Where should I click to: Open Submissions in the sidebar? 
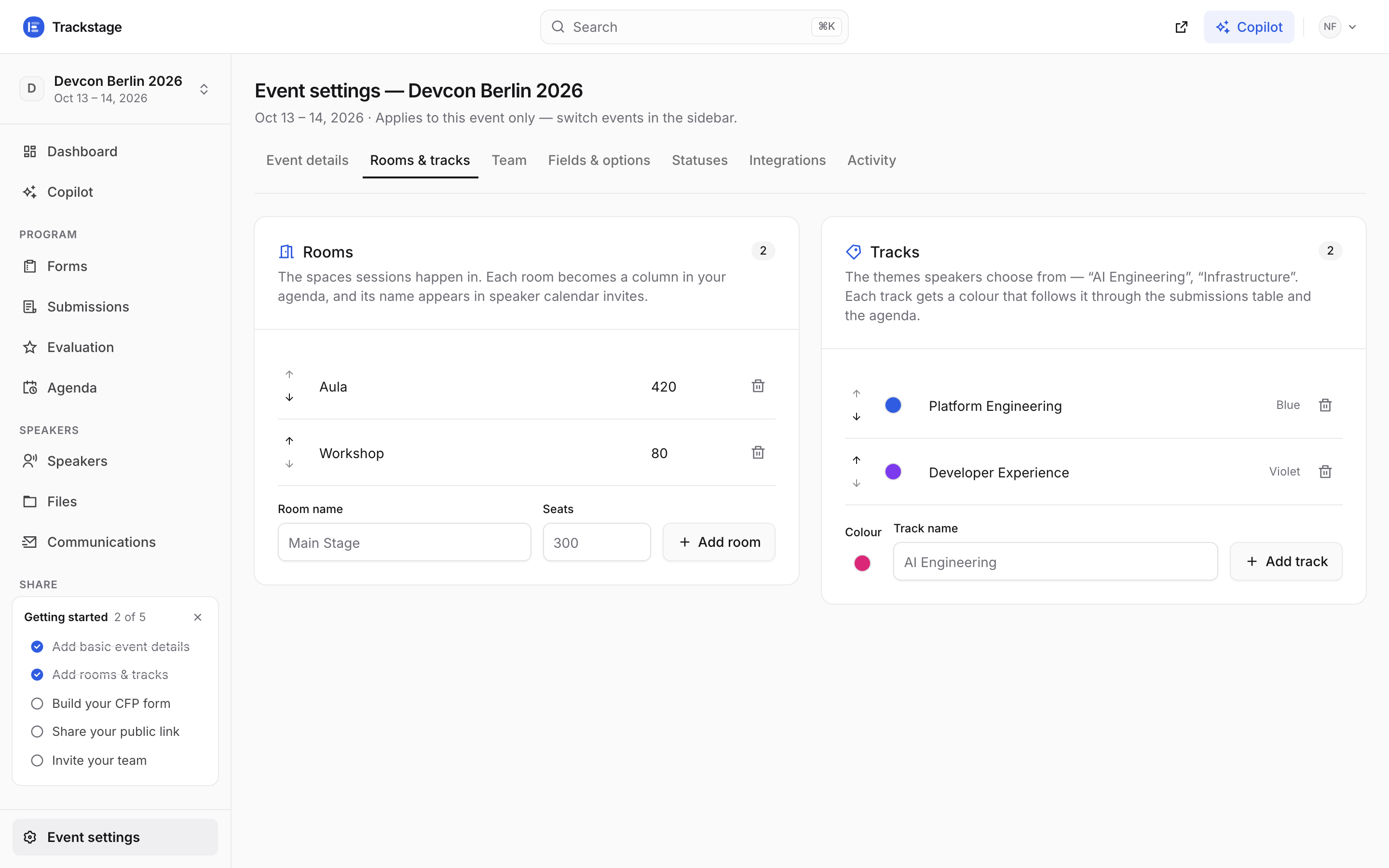(x=115, y=307)
